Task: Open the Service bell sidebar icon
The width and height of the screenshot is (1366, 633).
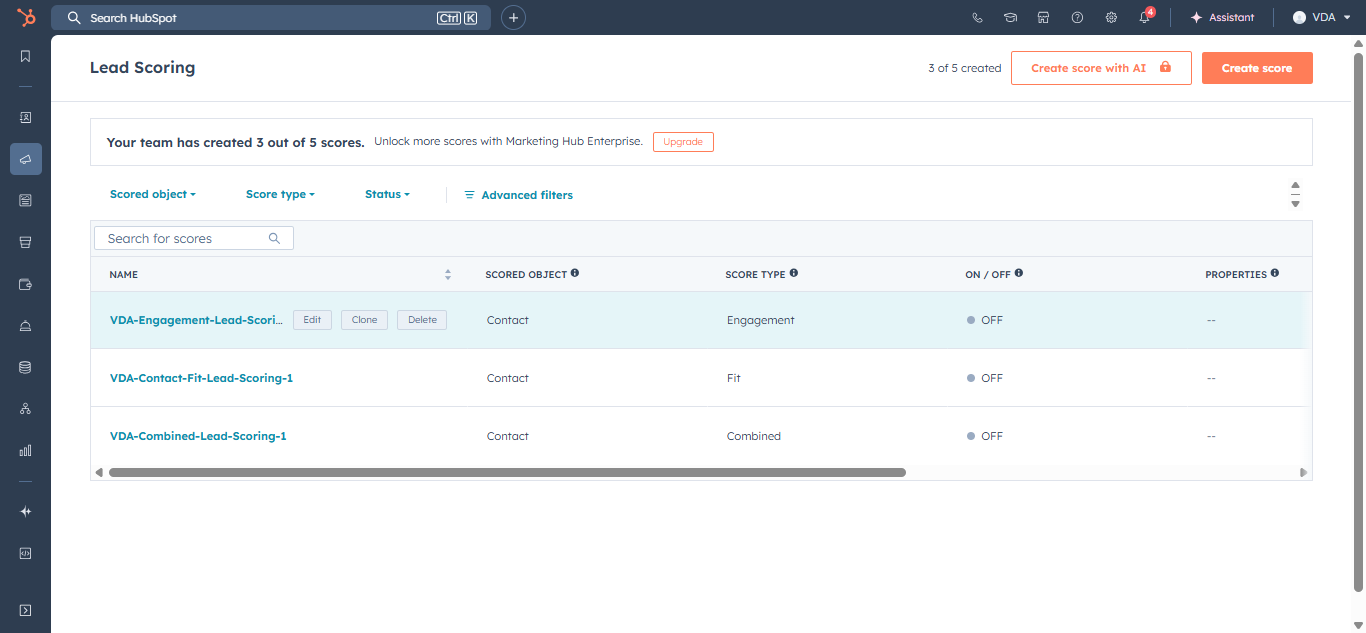Action: click(26, 326)
